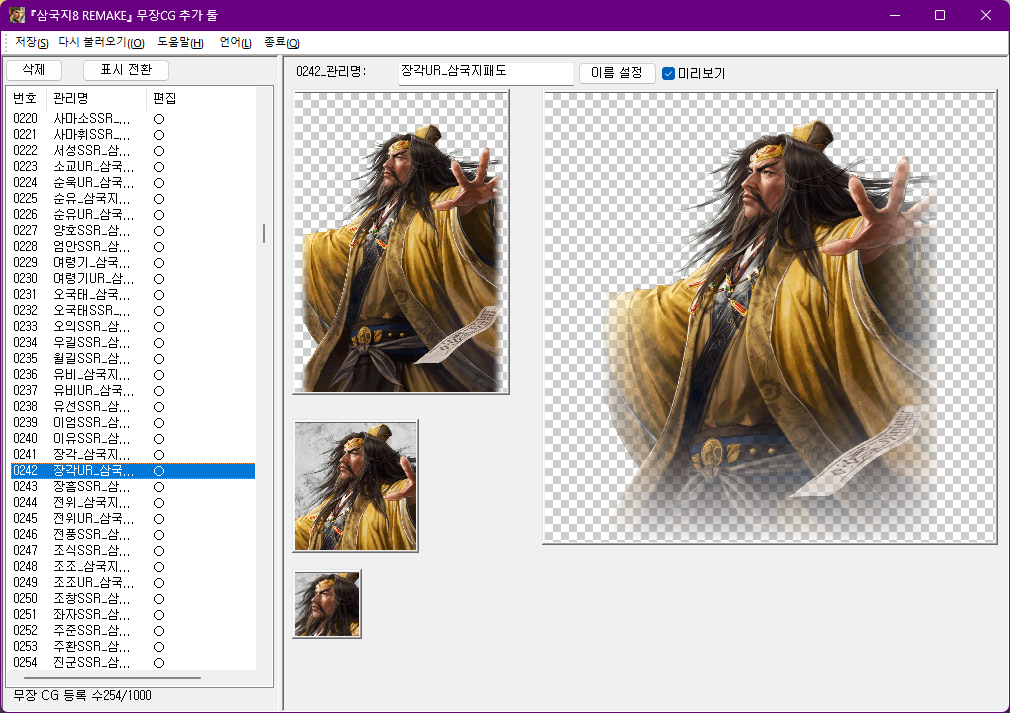The image size is (1010, 713).
Task: Select row 0249 조조UR
Action: click(133, 582)
